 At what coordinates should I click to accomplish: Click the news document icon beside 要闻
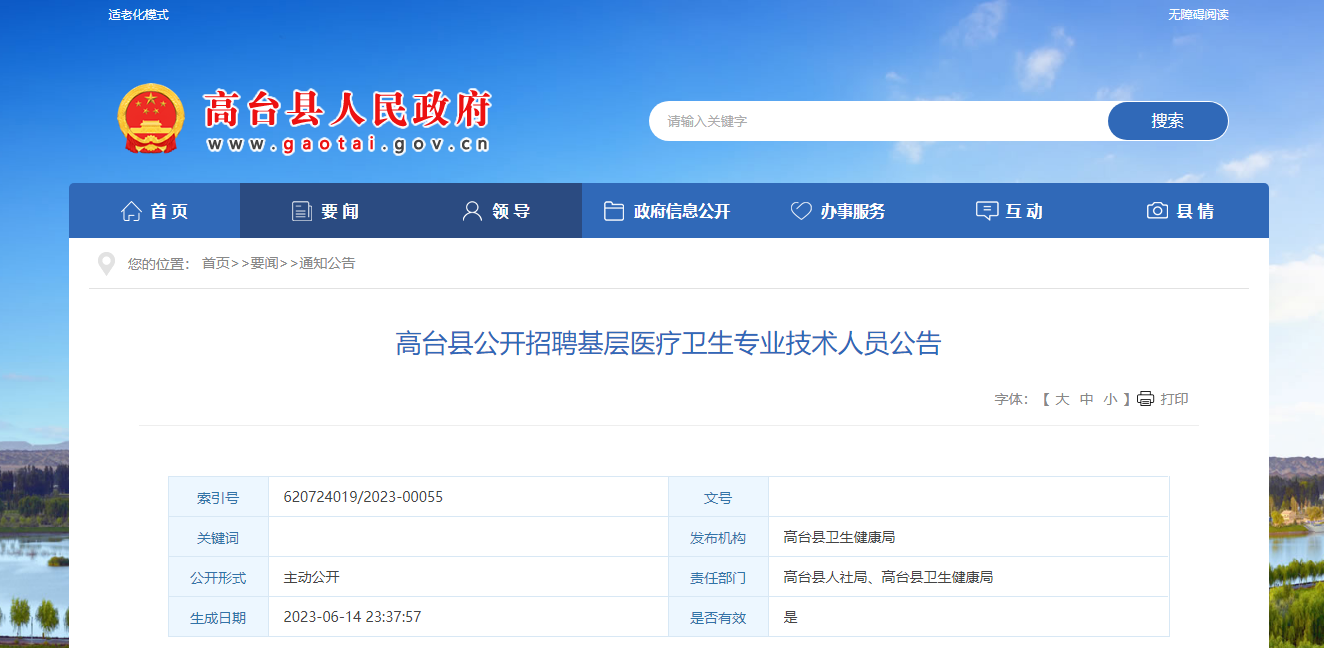[x=301, y=211]
